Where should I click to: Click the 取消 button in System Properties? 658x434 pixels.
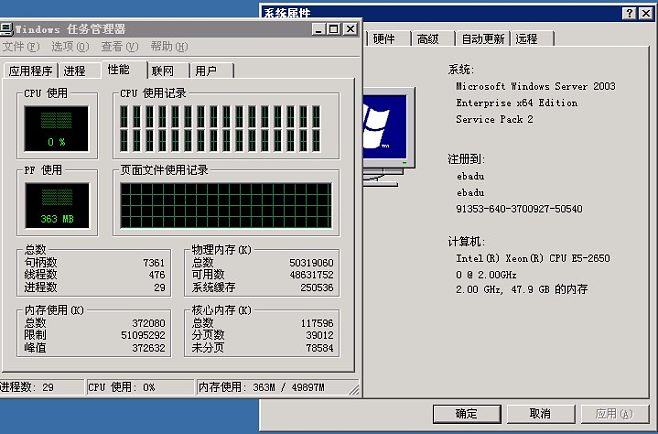[540, 414]
